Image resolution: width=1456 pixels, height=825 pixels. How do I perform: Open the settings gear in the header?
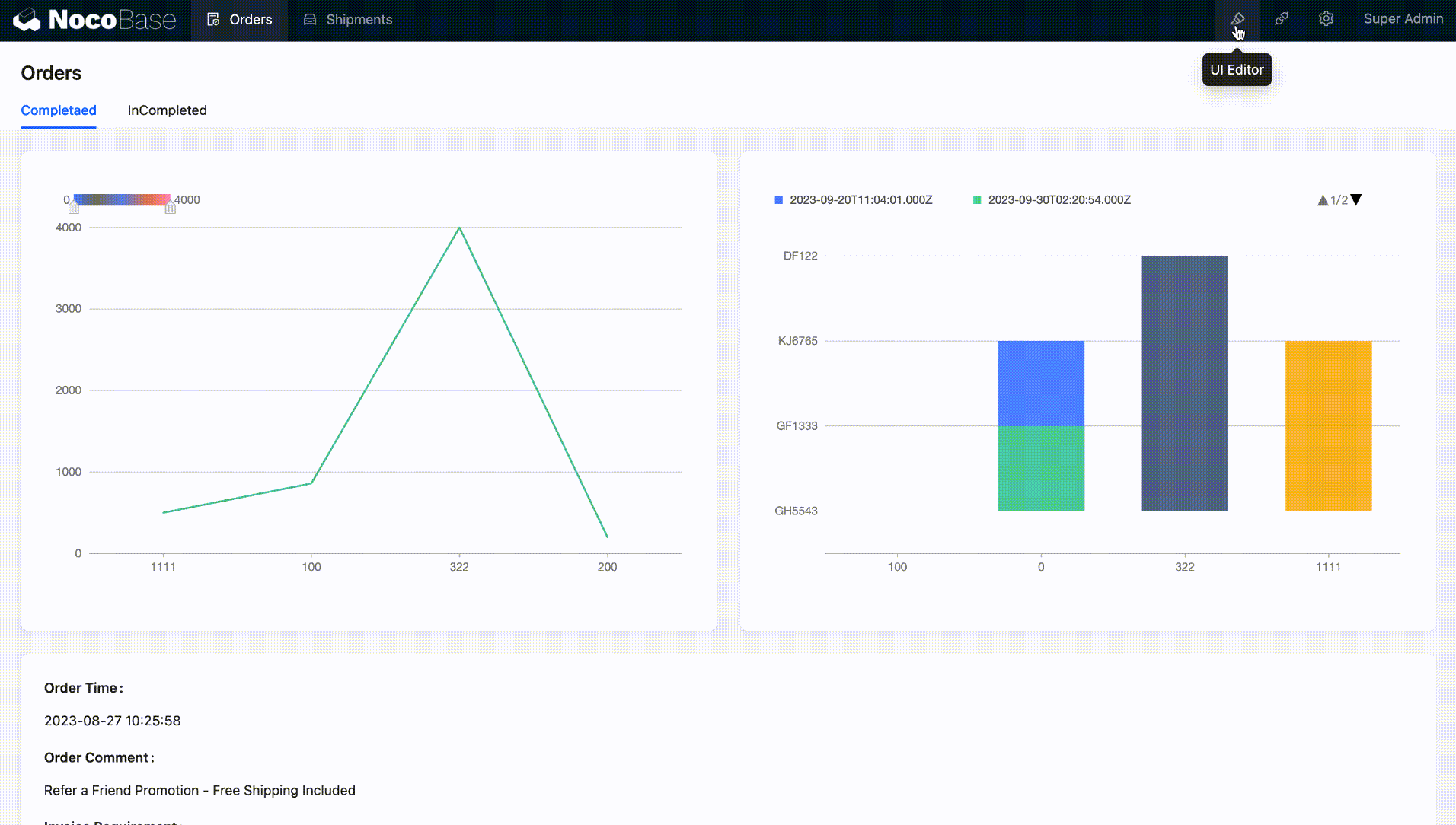pos(1326,19)
